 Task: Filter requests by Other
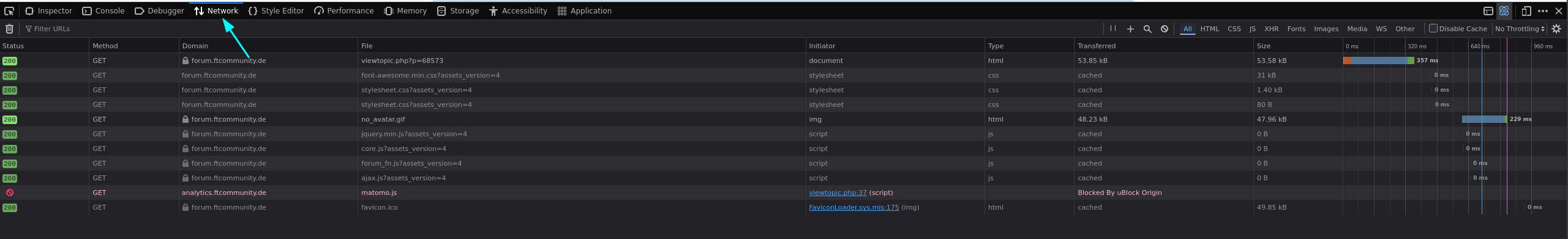1405,29
